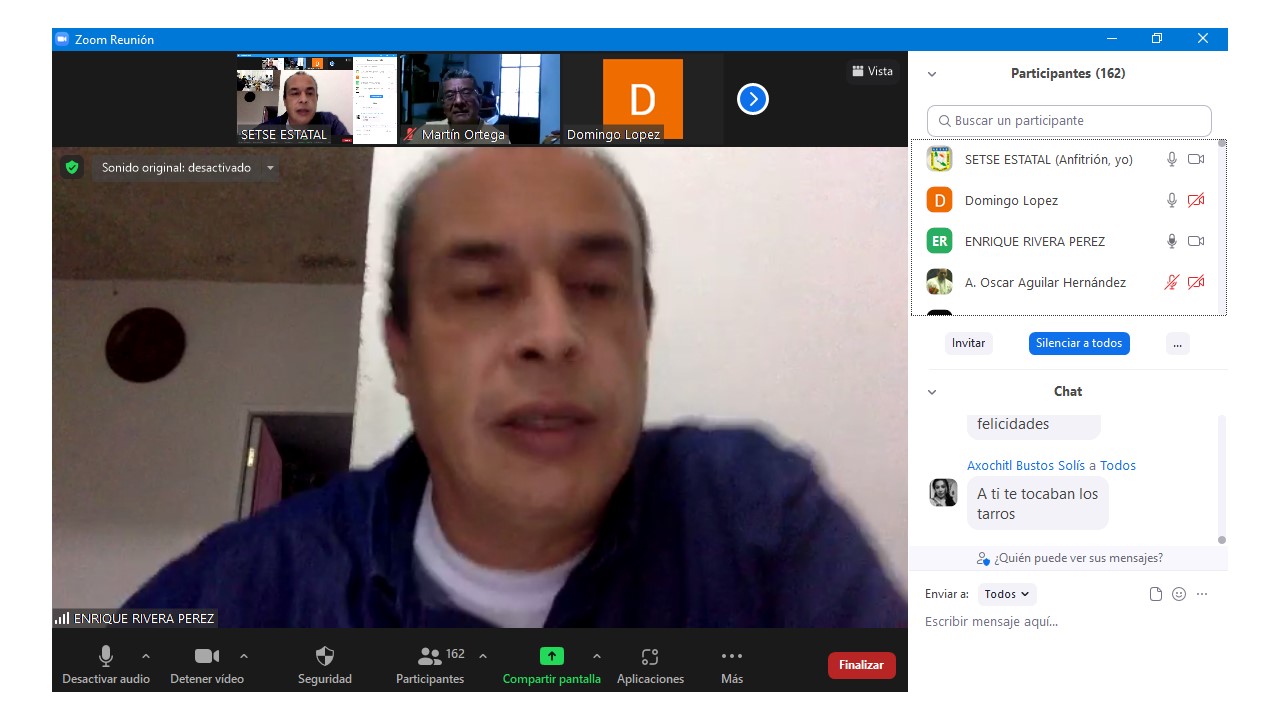The width and height of the screenshot is (1280, 720).
Task: Click the Buscar un participante search field
Action: (1069, 121)
